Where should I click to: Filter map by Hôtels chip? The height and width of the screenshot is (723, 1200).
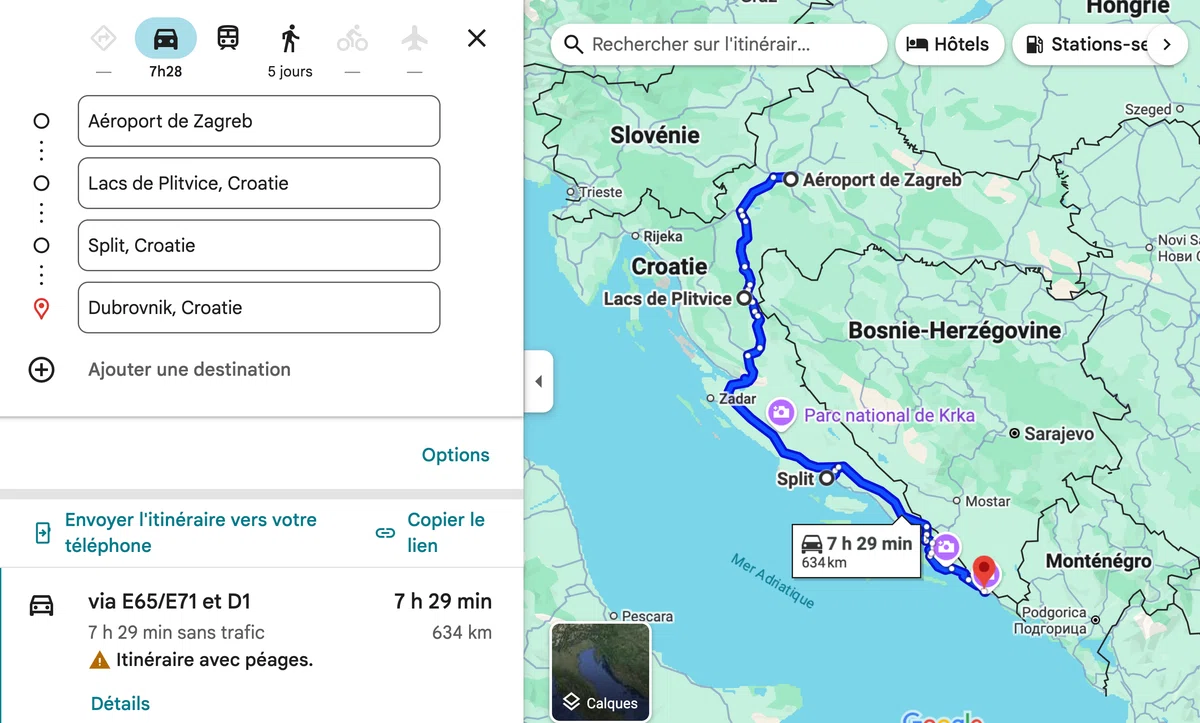pos(949,45)
